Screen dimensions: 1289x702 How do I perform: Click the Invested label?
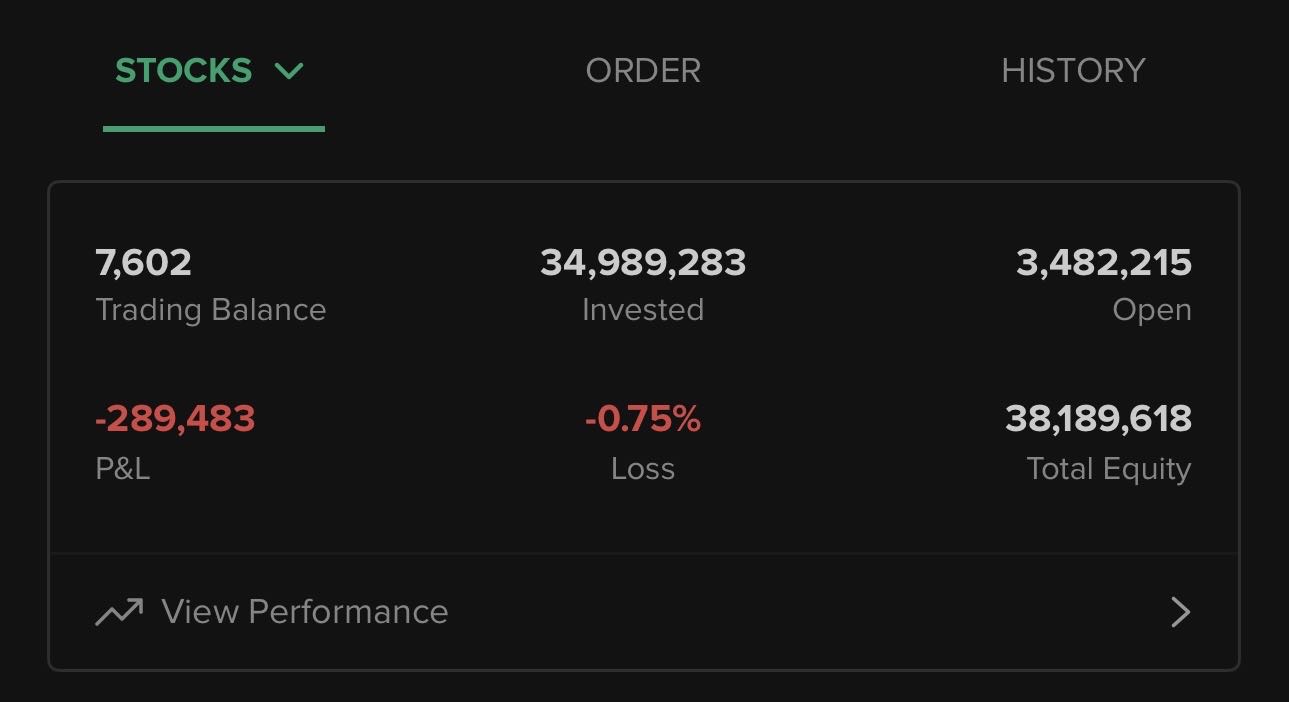click(x=643, y=310)
